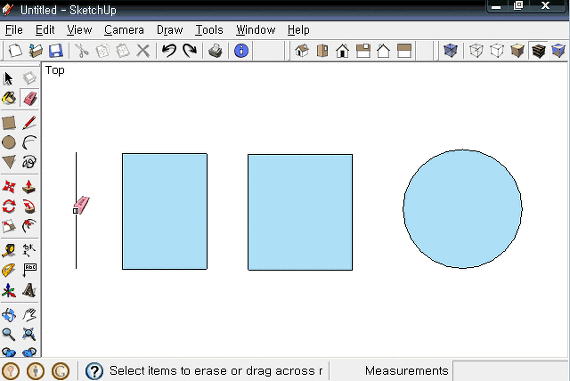Click the Cut scissors icon
570x381 pixels.
tap(82, 51)
